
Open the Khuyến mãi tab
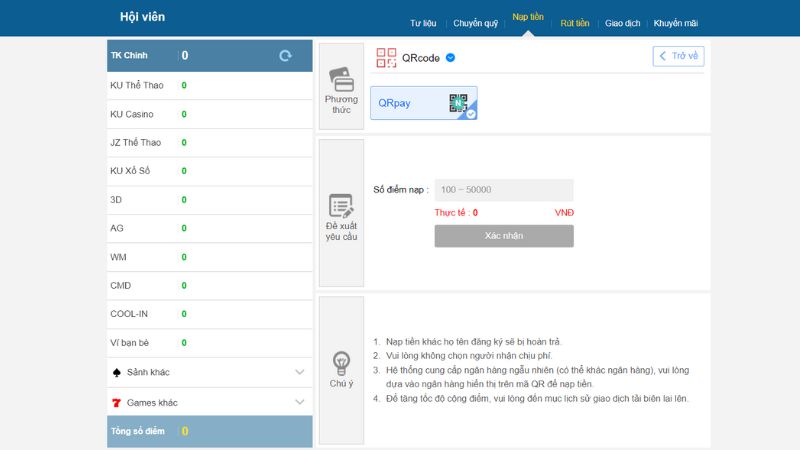point(676,23)
